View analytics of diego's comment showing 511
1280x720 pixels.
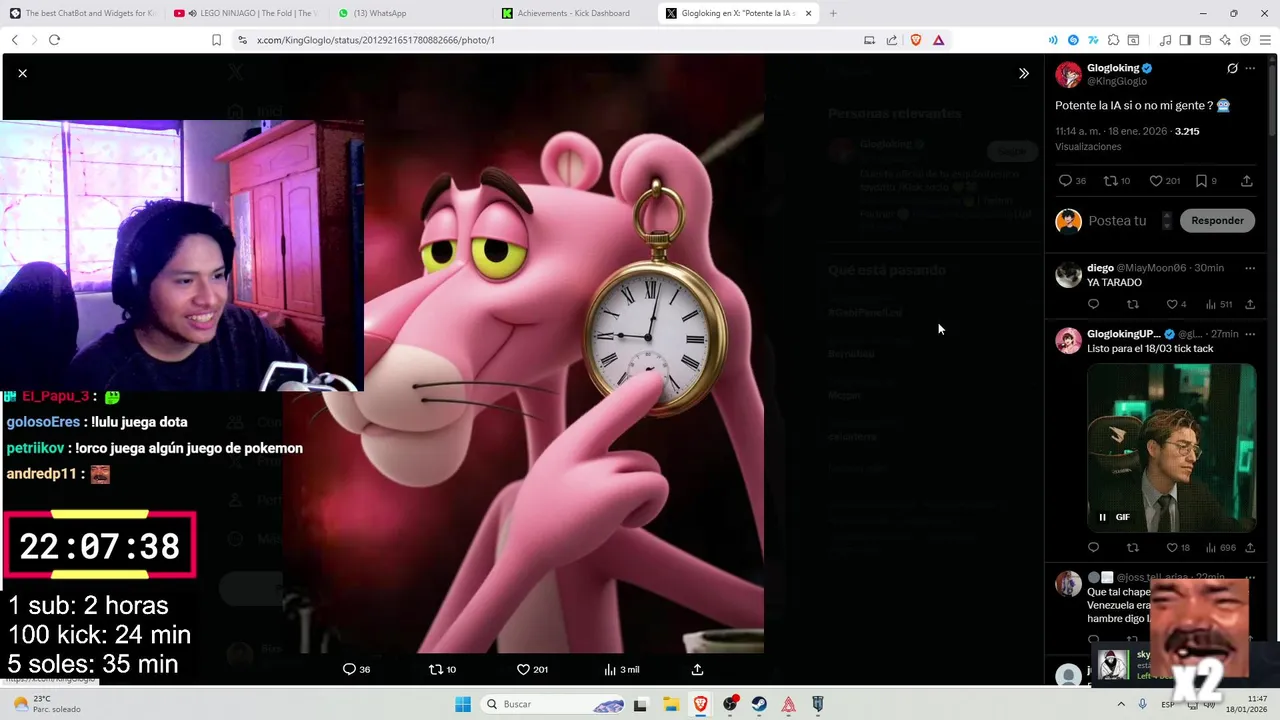1220,304
